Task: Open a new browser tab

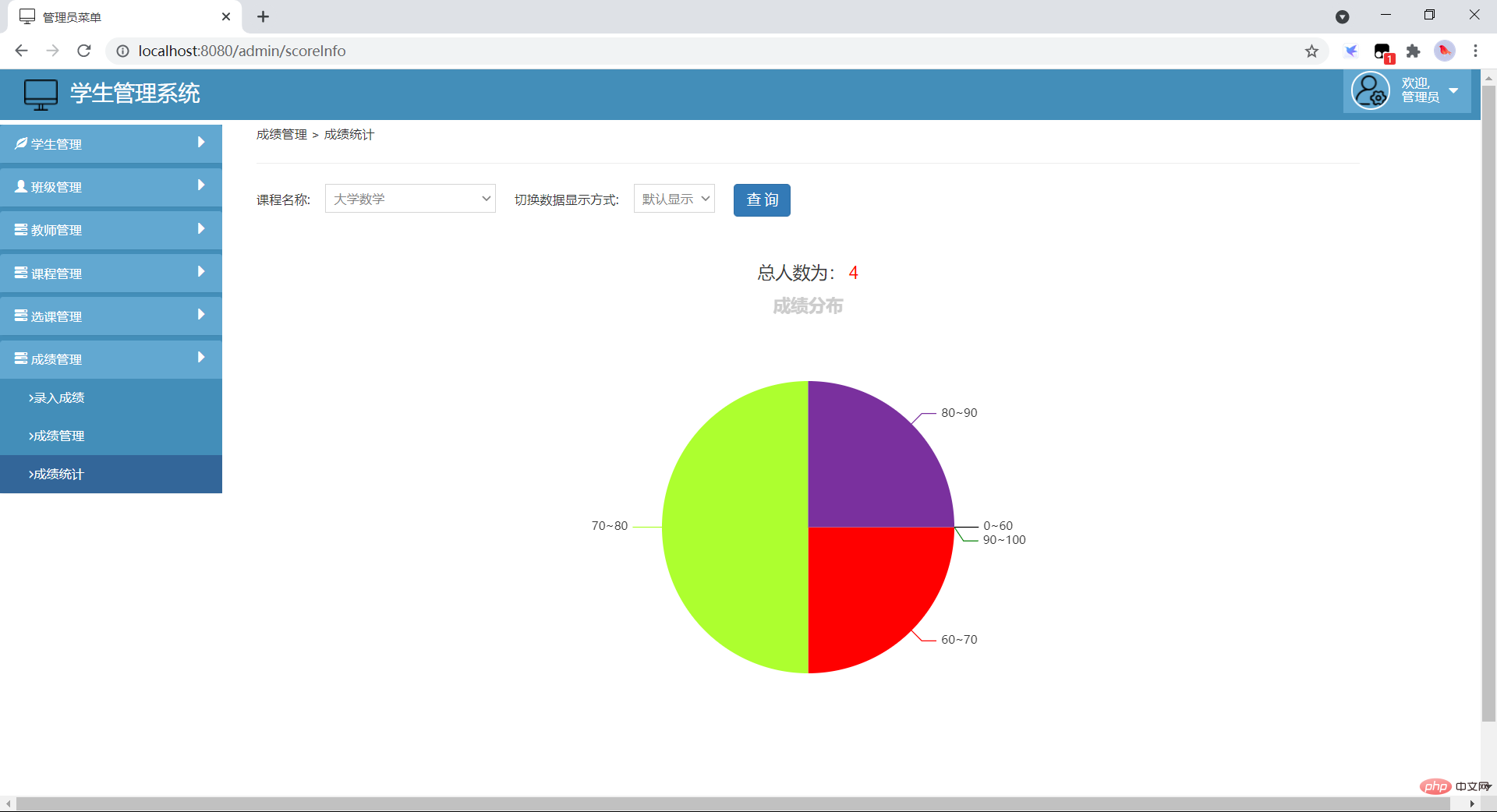Action: tap(264, 16)
